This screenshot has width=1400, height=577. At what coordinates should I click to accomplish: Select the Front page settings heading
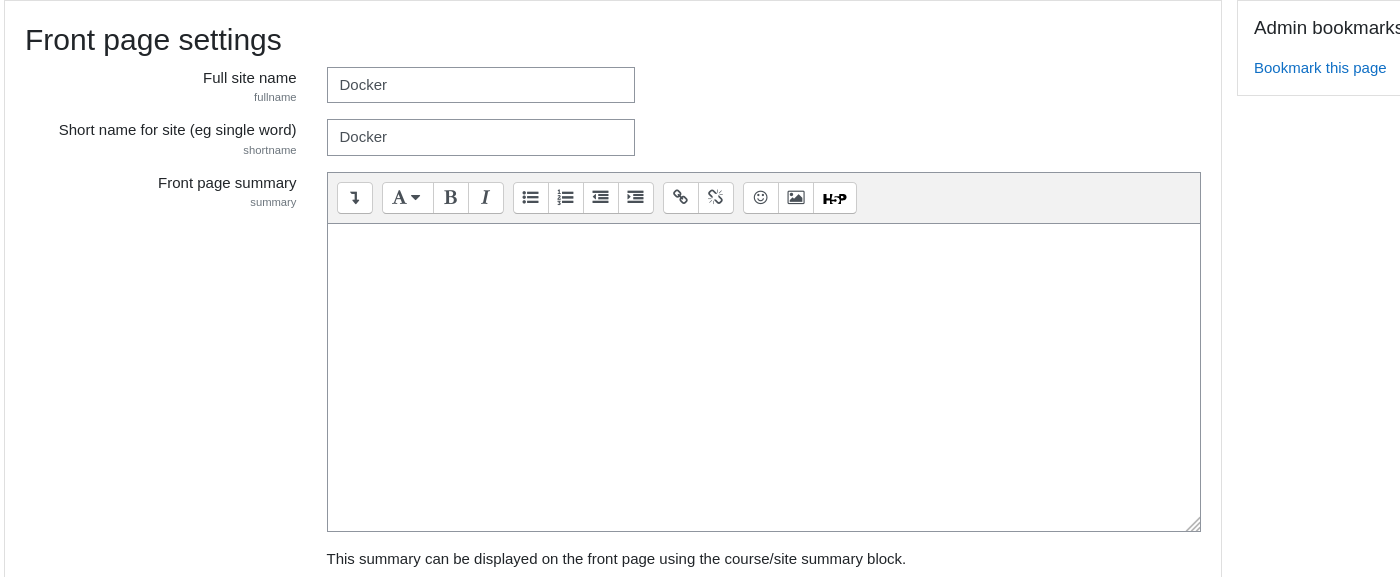[x=153, y=40]
